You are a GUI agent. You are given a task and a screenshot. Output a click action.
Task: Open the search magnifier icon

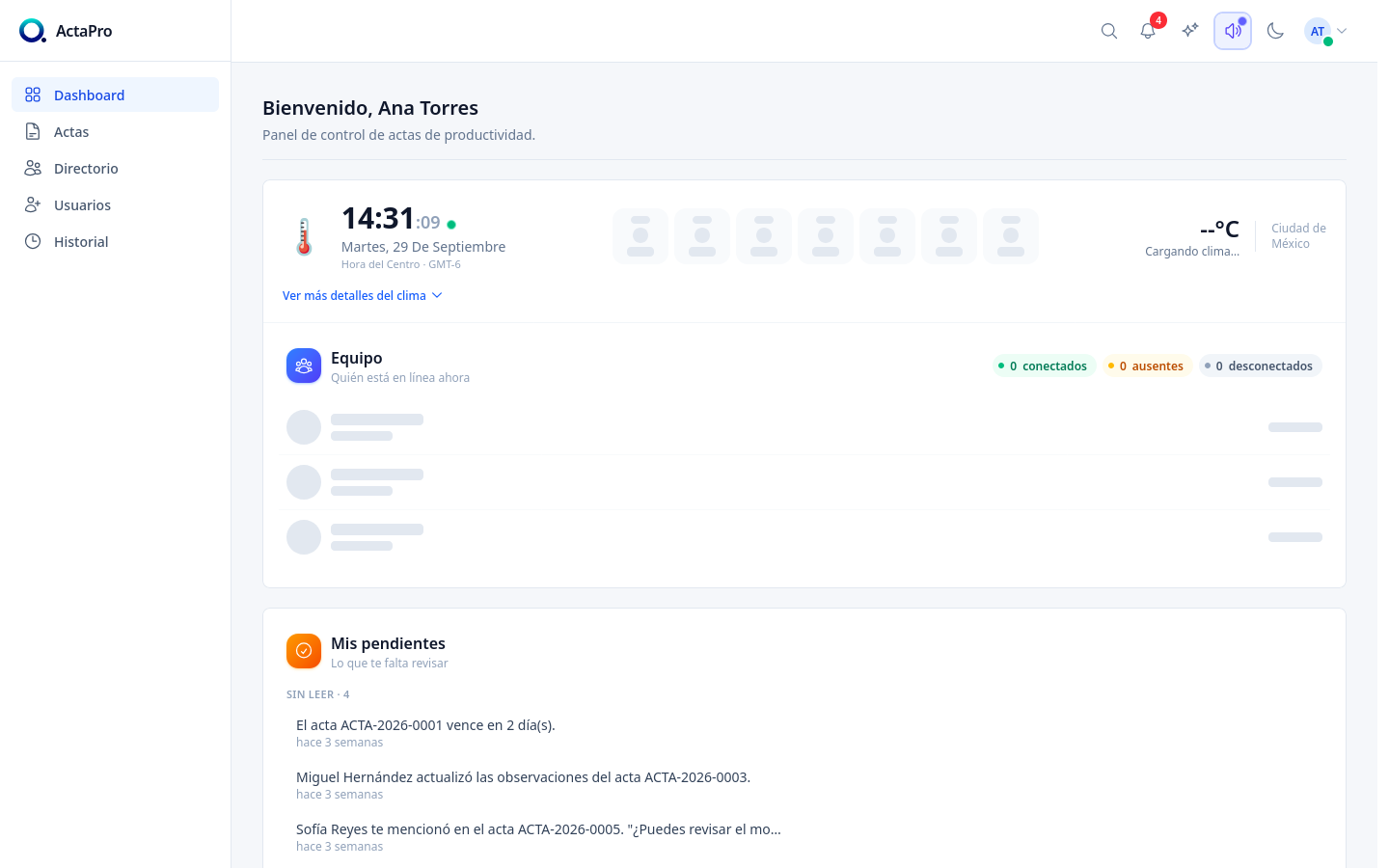coord(1109,31)
